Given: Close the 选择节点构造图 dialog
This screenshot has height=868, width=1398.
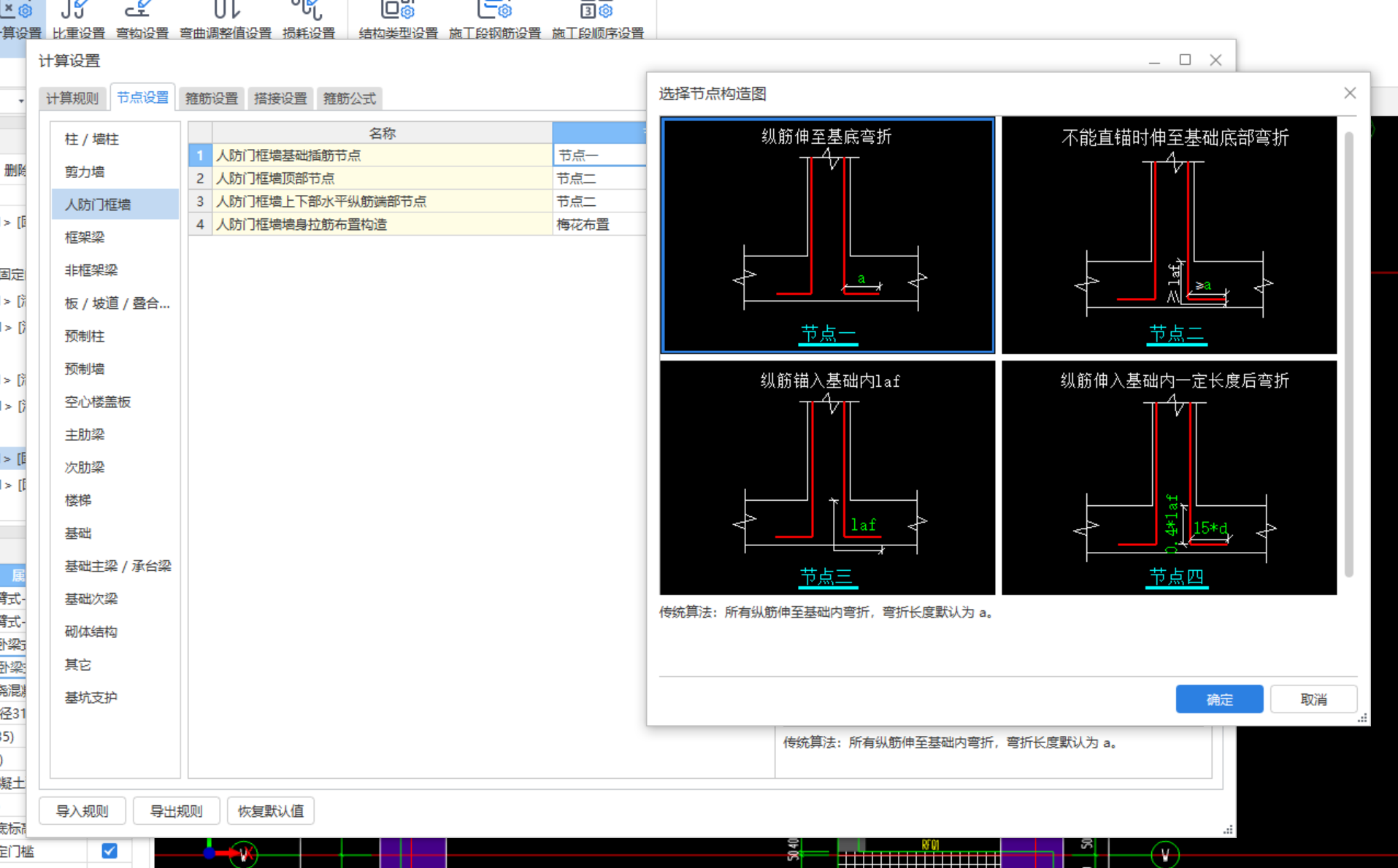Looking at the screenshot, I should [x=1350, y=93].
